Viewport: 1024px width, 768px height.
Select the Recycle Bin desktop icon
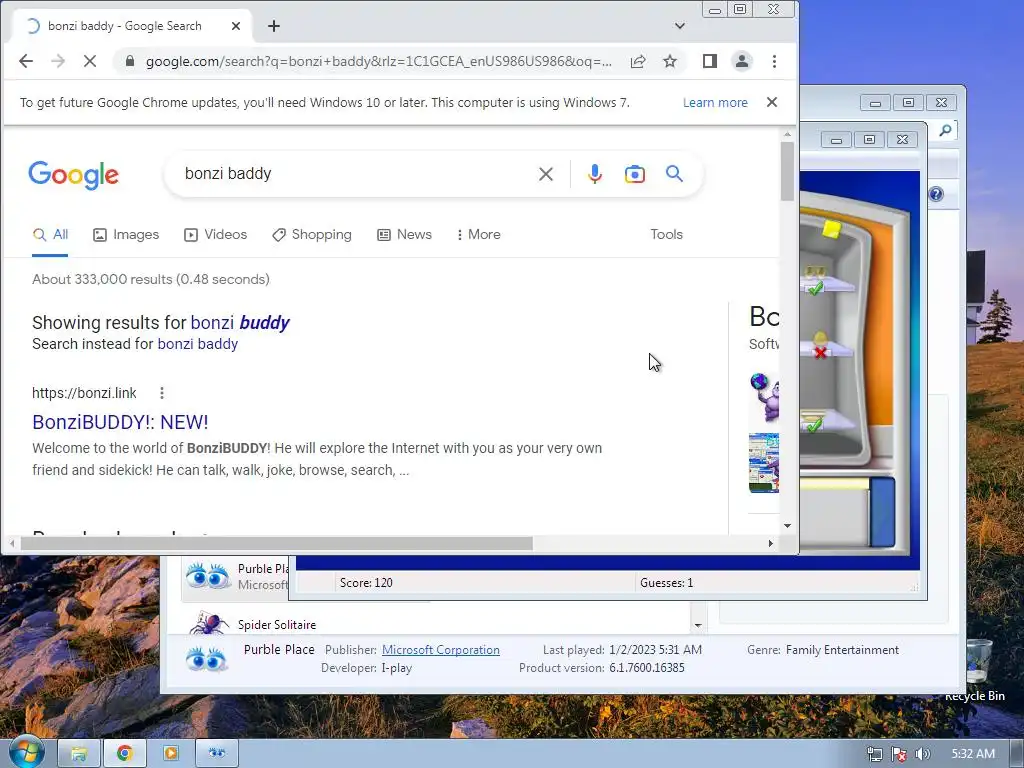point(978,671)
